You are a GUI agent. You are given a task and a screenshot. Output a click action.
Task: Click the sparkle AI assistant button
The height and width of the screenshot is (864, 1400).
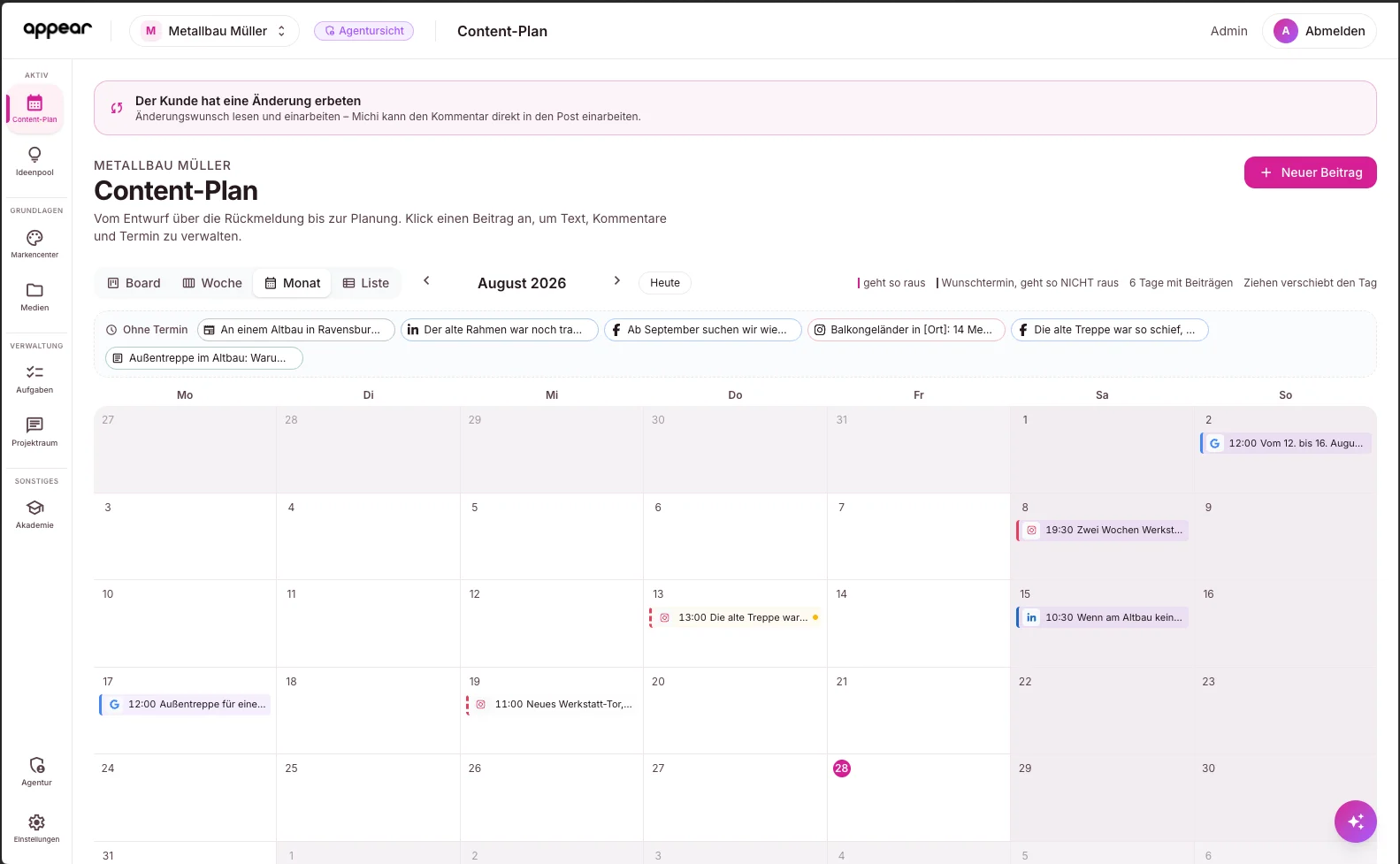coord(1355,822)
